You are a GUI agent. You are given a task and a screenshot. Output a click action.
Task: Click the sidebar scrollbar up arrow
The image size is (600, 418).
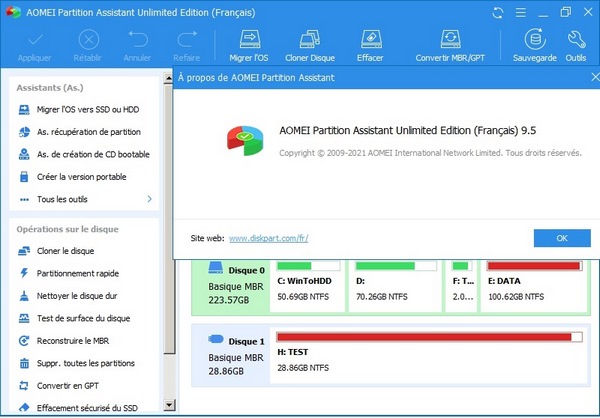pos(169,78)
